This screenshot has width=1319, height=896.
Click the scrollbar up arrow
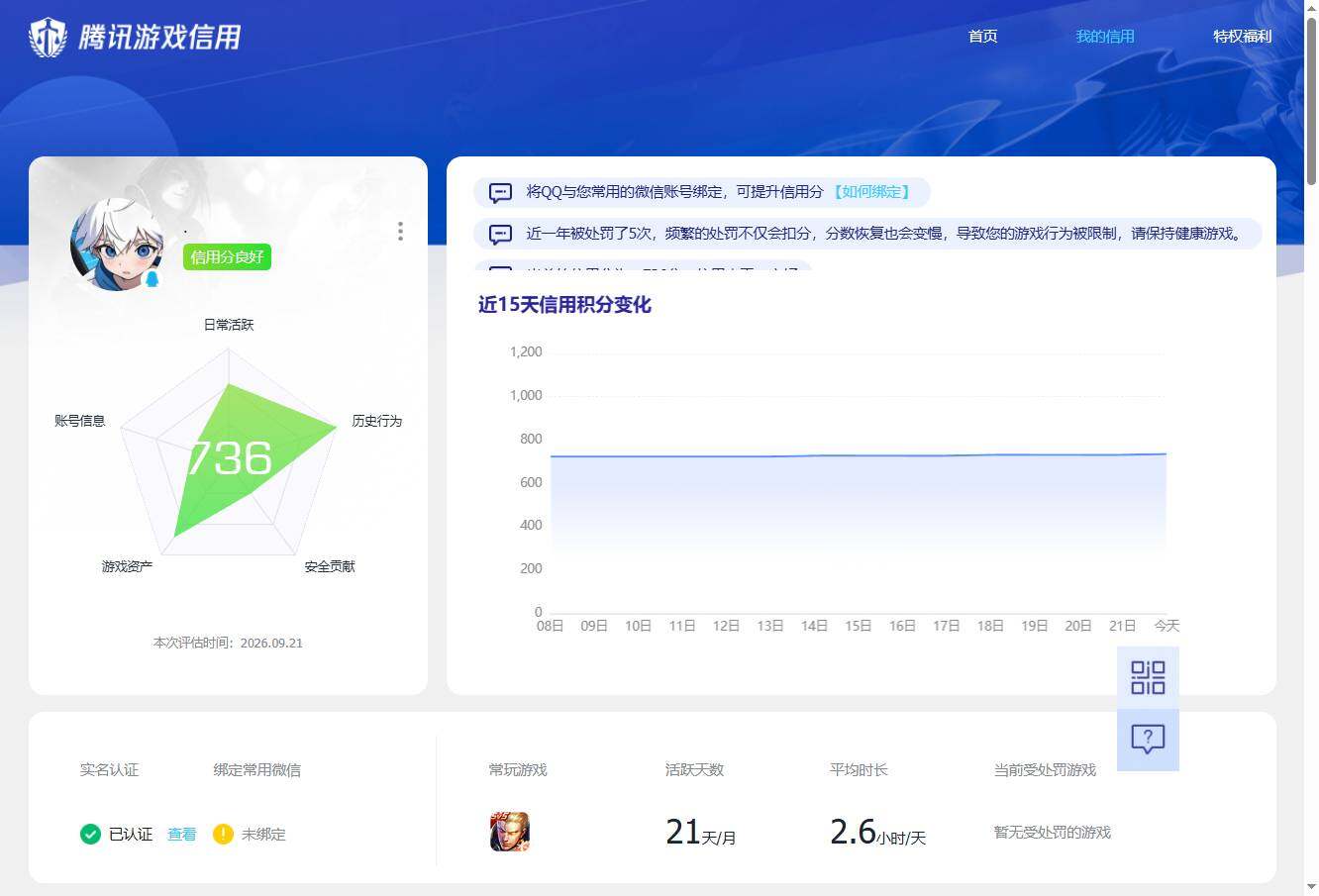(x=1311, y=8)
